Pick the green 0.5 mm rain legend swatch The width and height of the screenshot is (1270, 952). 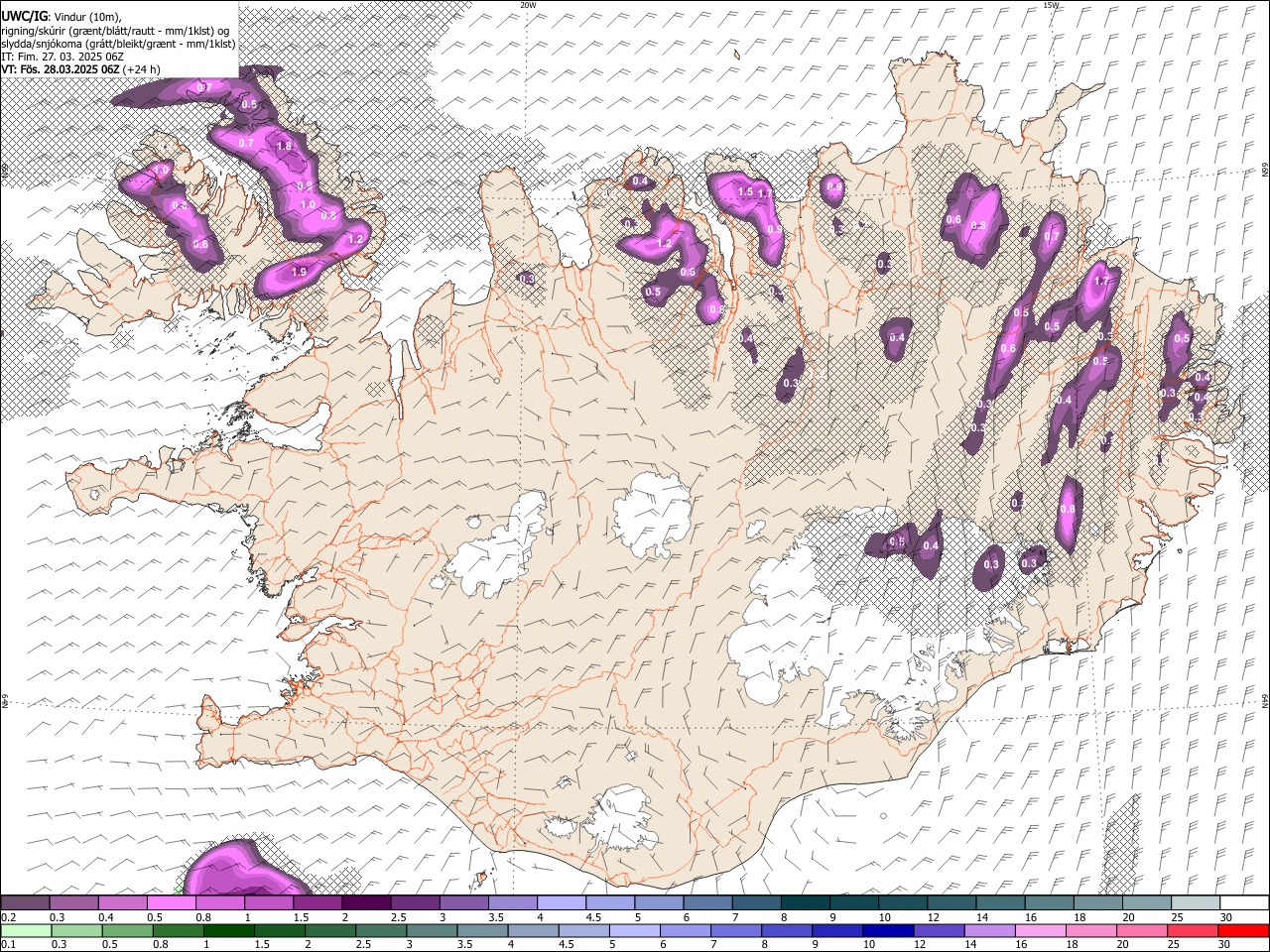point(127,931)
